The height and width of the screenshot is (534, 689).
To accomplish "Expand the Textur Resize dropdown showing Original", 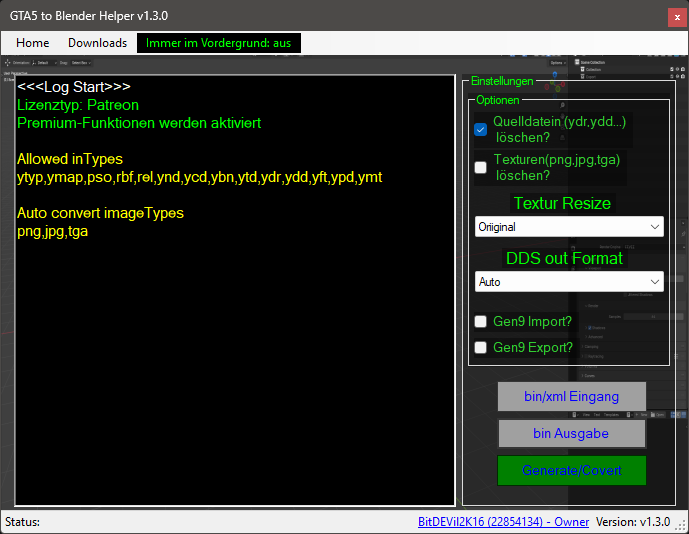I will click(568, 227).
